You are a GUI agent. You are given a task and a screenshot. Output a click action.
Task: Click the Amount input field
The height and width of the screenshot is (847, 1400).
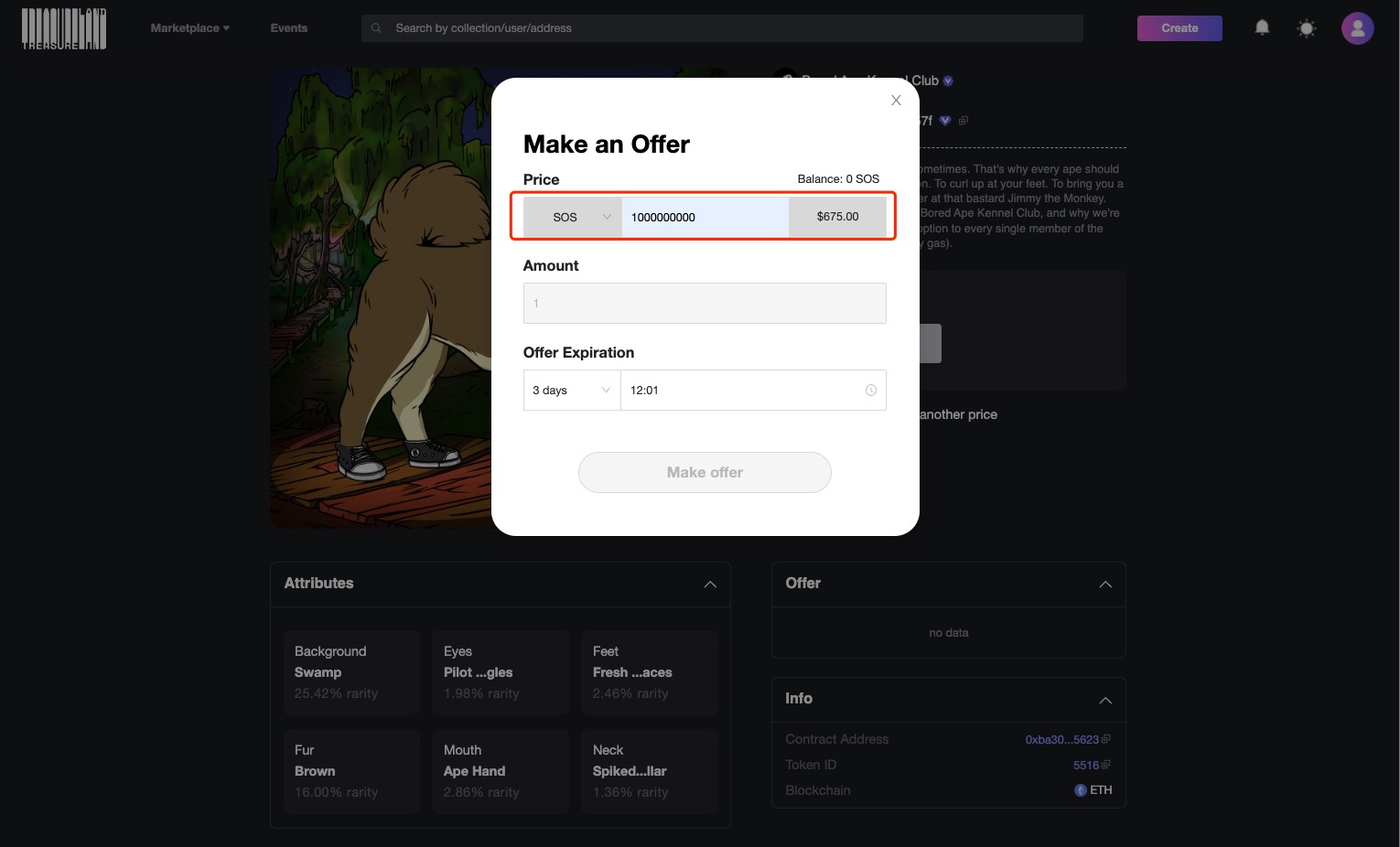(705, 303)
